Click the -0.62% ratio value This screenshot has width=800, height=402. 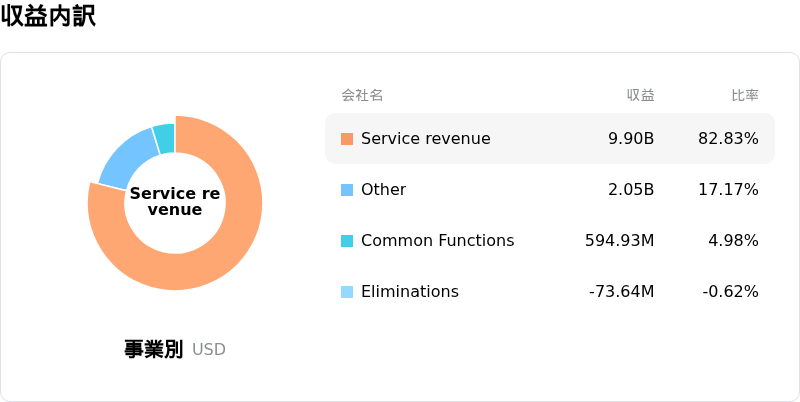point(730,292)
